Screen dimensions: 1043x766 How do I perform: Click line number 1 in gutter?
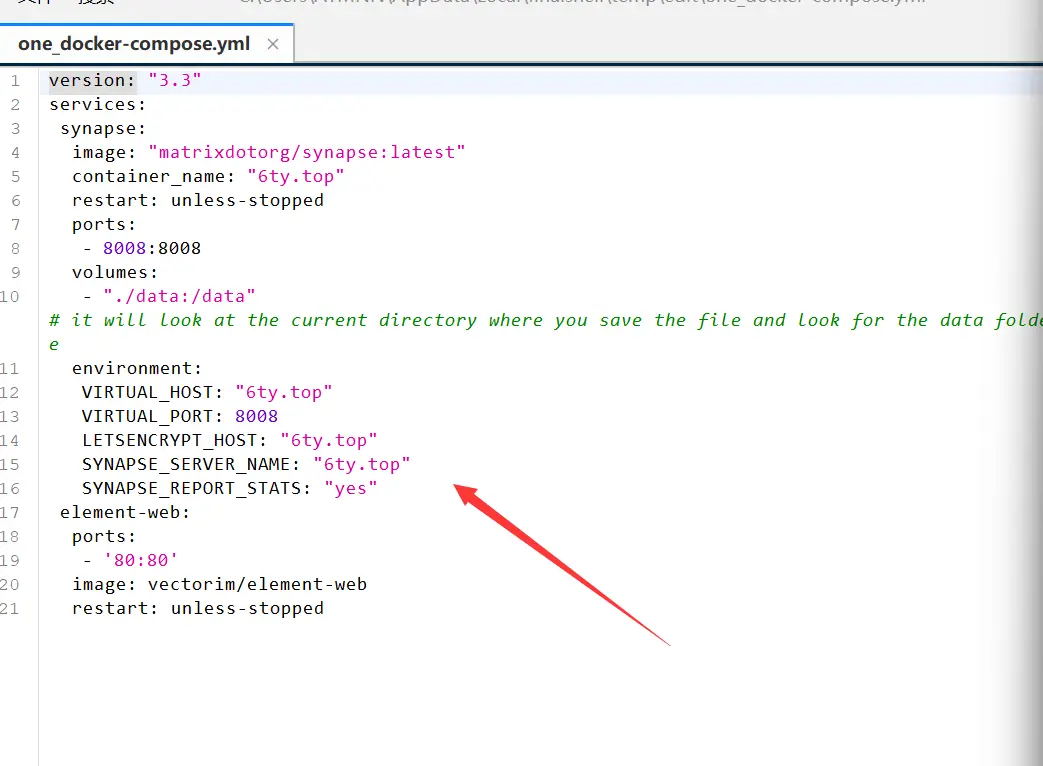click(15, 81)
